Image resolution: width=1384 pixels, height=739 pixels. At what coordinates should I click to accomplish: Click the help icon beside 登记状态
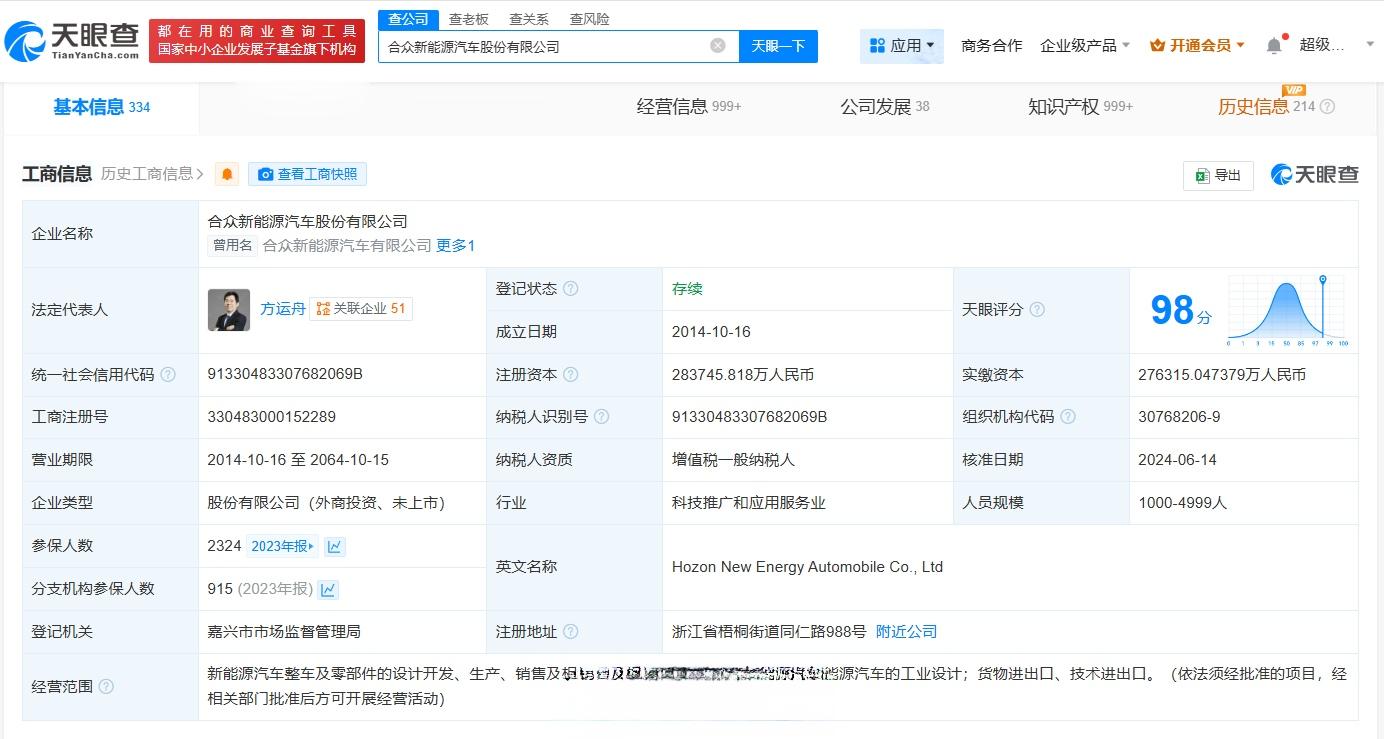[570, 289]
